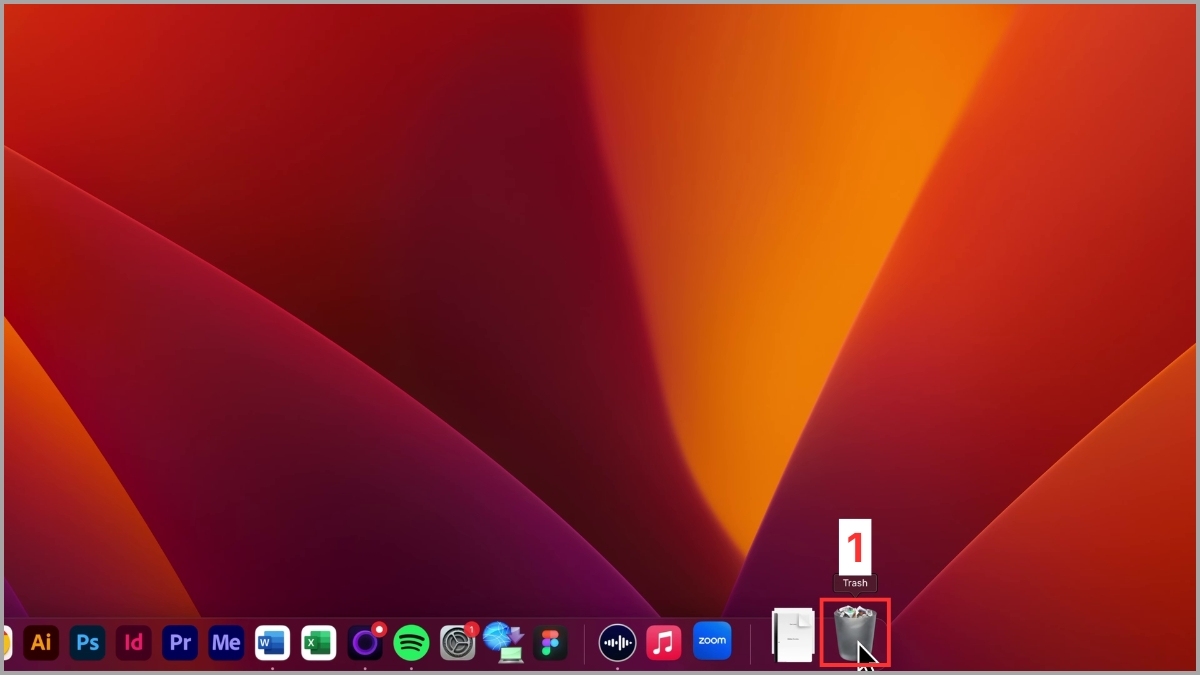Open Microsoft Word from the dock
This screenshot has width=1200, height=675.
272,642
